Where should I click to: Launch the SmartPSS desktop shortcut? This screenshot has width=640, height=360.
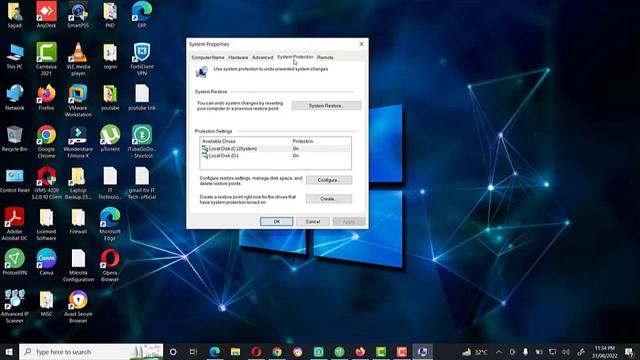click(x=78, y=14)
